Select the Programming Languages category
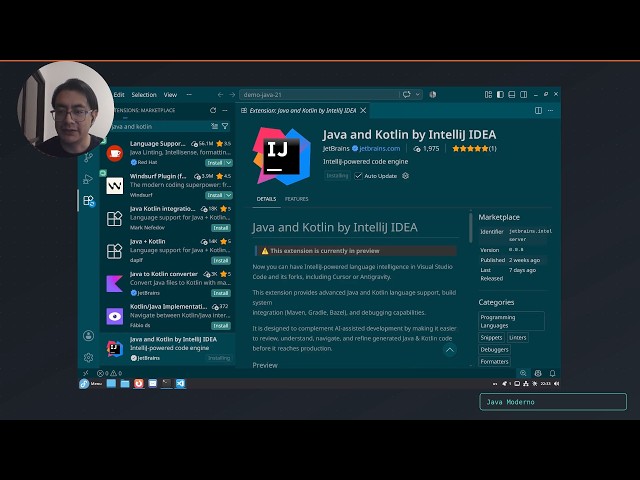This screenshot has width=640, height=480. pyautogui.click(x=511, y=321)
